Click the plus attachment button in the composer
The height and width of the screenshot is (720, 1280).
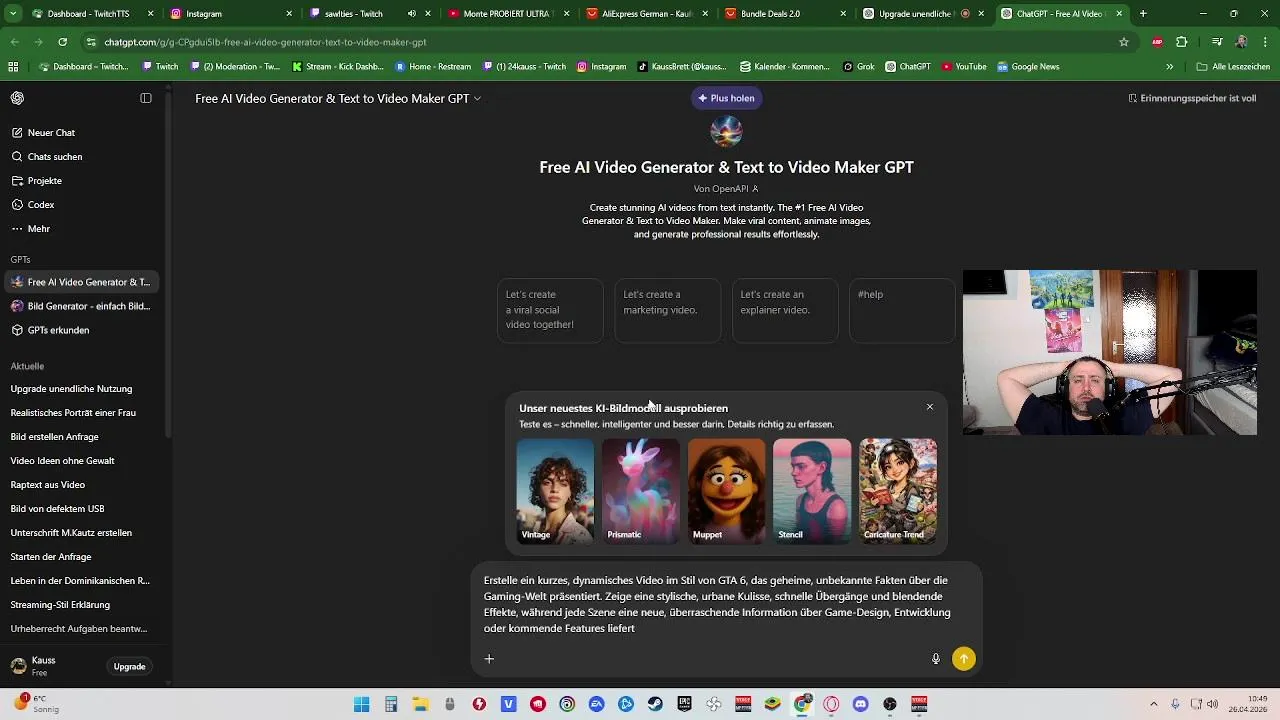point(489,658)
